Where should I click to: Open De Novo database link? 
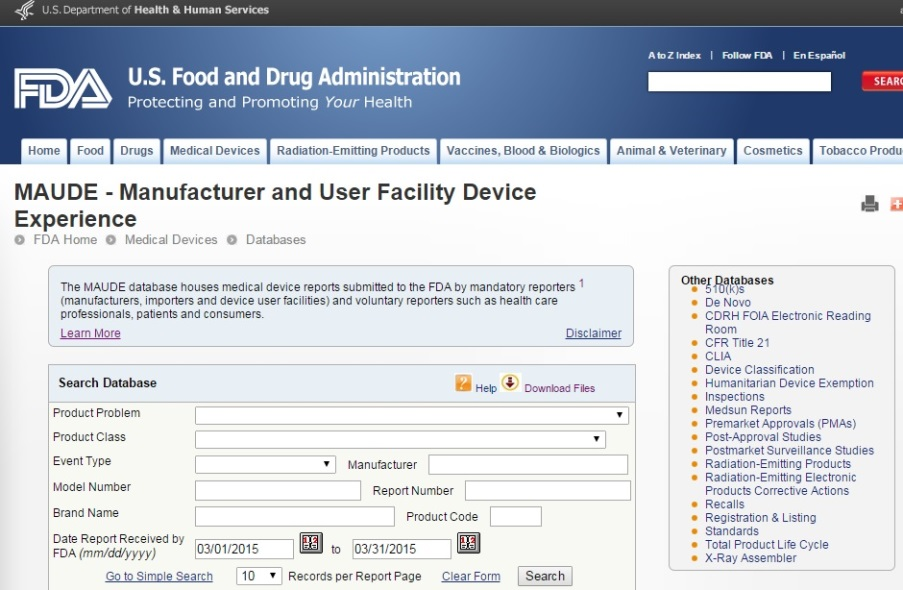[x=728, y=302]
